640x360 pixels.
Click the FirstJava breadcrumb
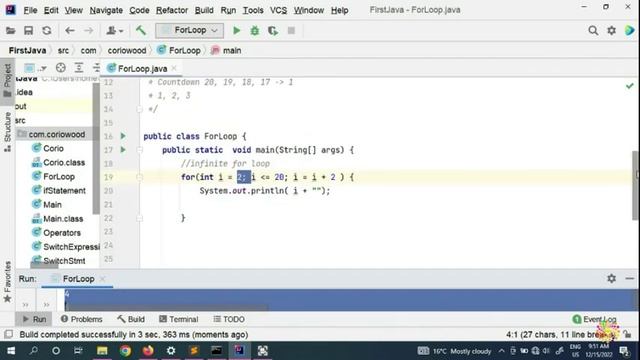(27, 51)
